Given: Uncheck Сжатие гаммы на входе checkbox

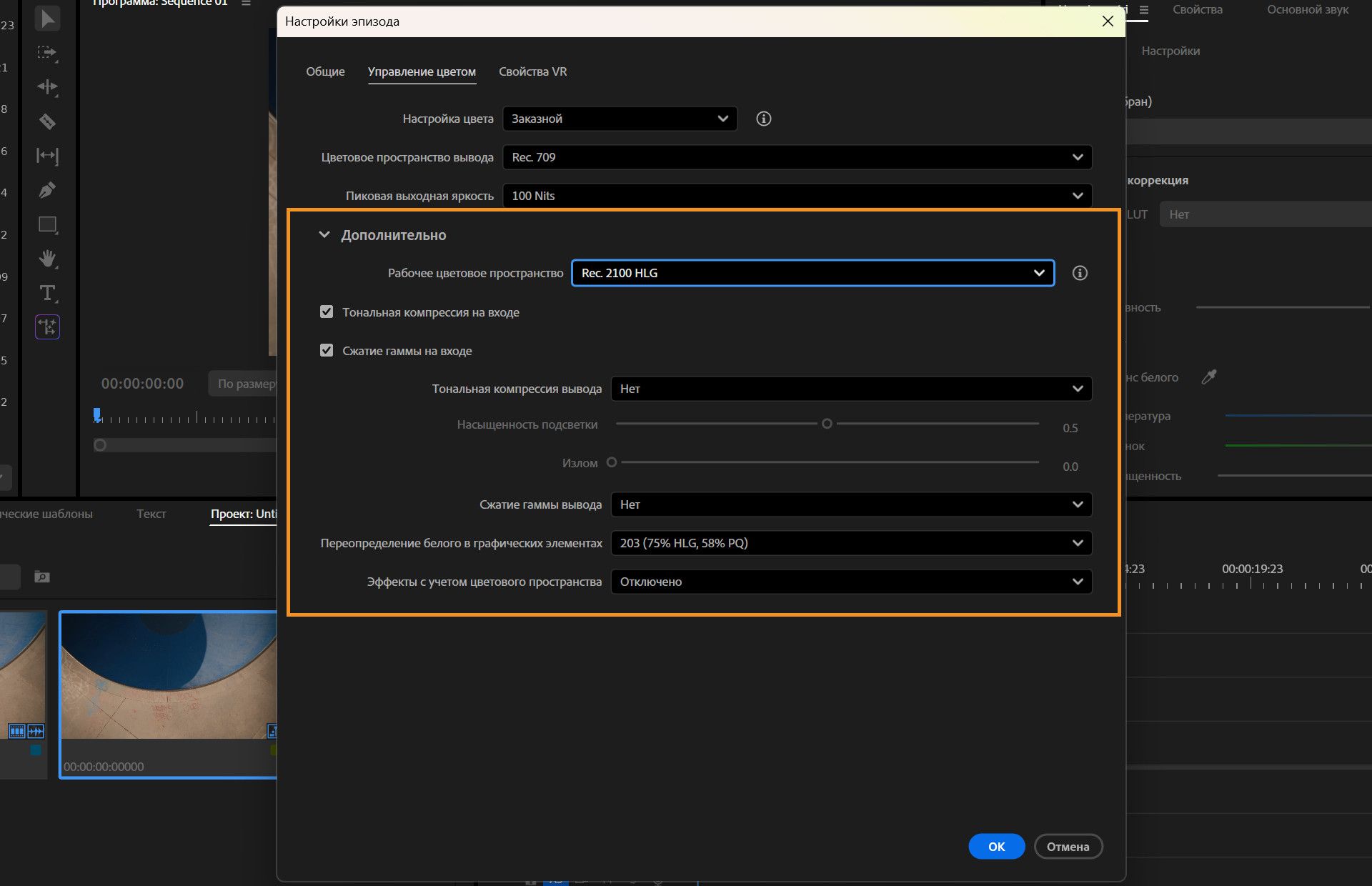Looking at the screenshot, I should [x=327, y=351].
